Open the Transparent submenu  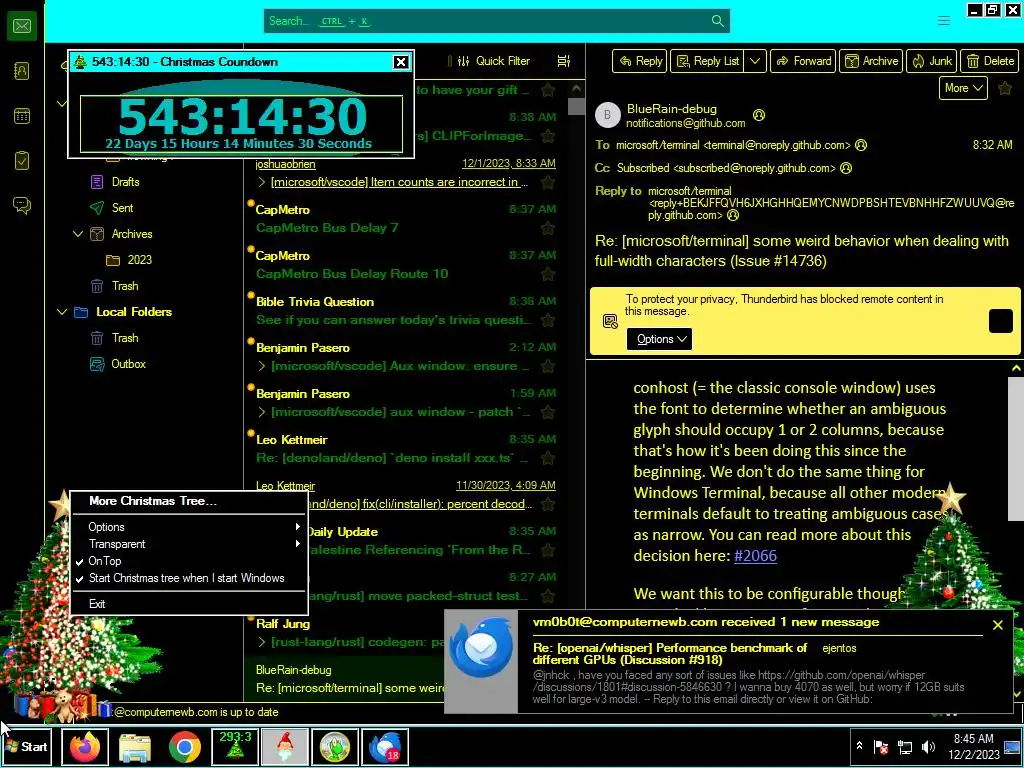tap(188, 544)
